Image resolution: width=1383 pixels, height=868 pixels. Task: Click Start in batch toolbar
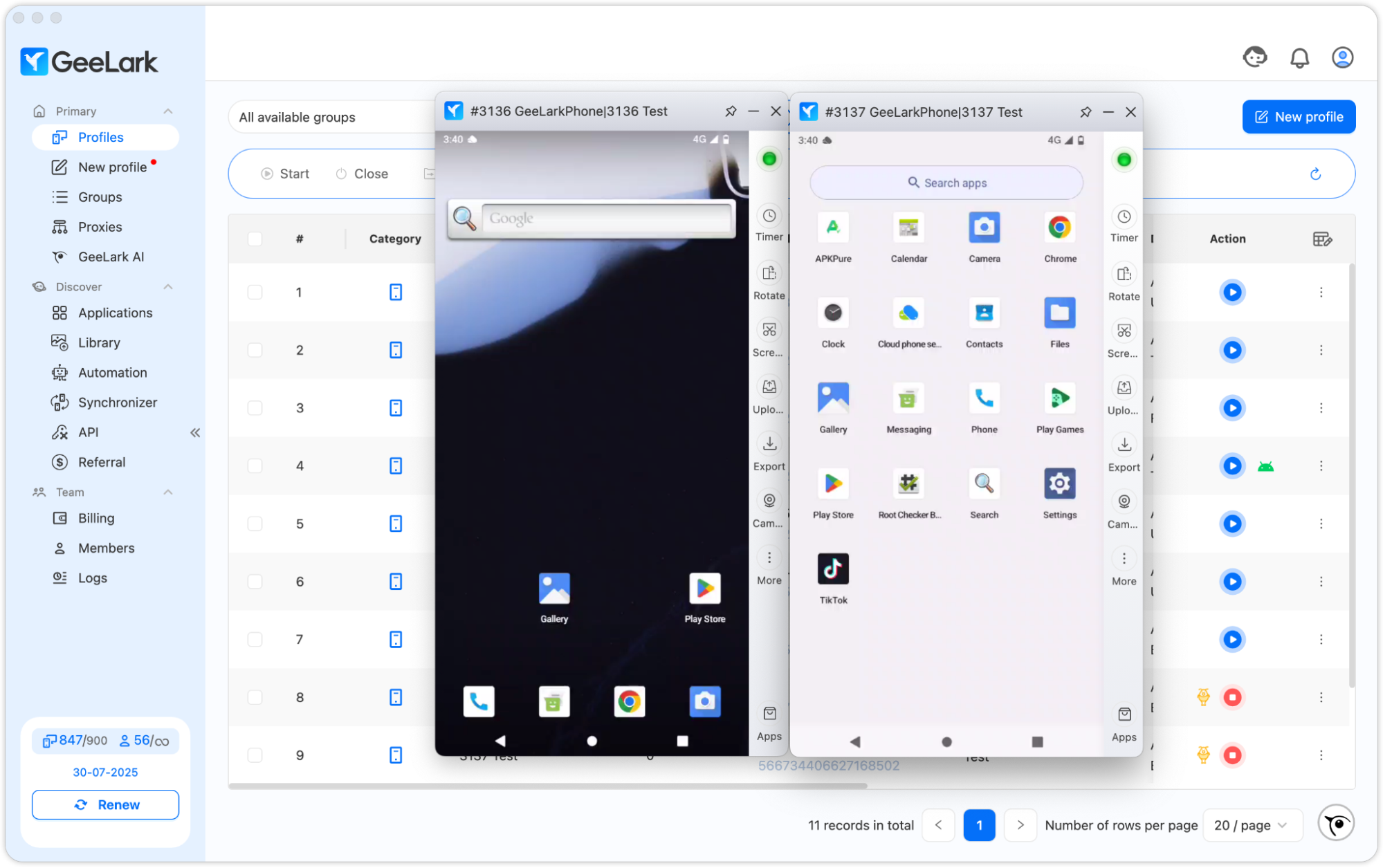(285, 174)
